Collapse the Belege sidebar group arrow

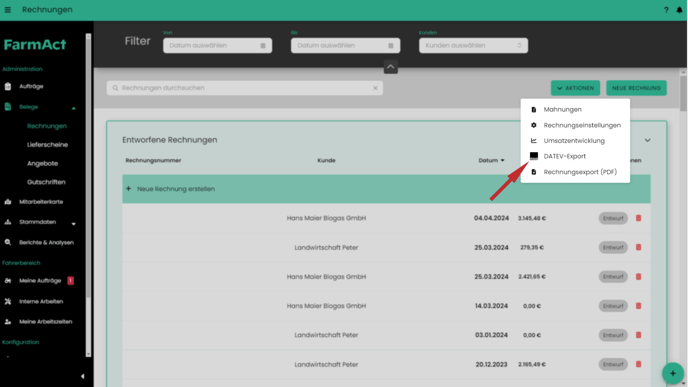coord(73,108)
